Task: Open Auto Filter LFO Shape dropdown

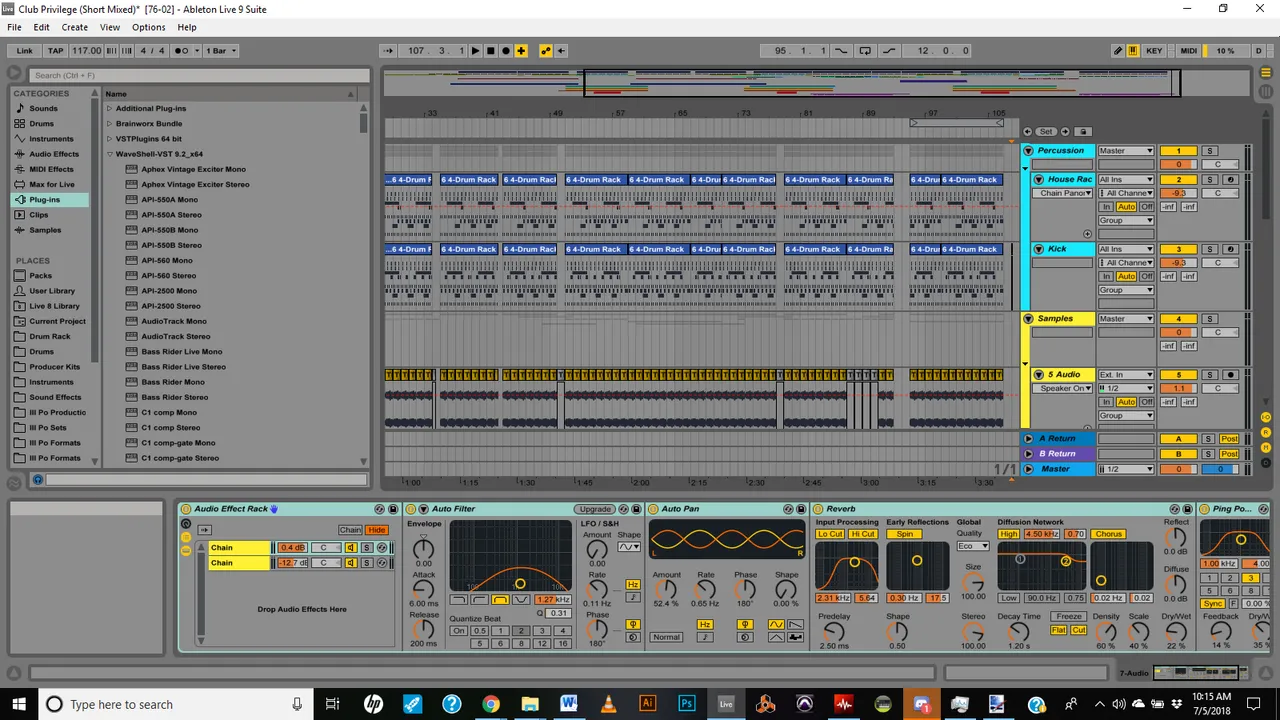Action: 629,547
